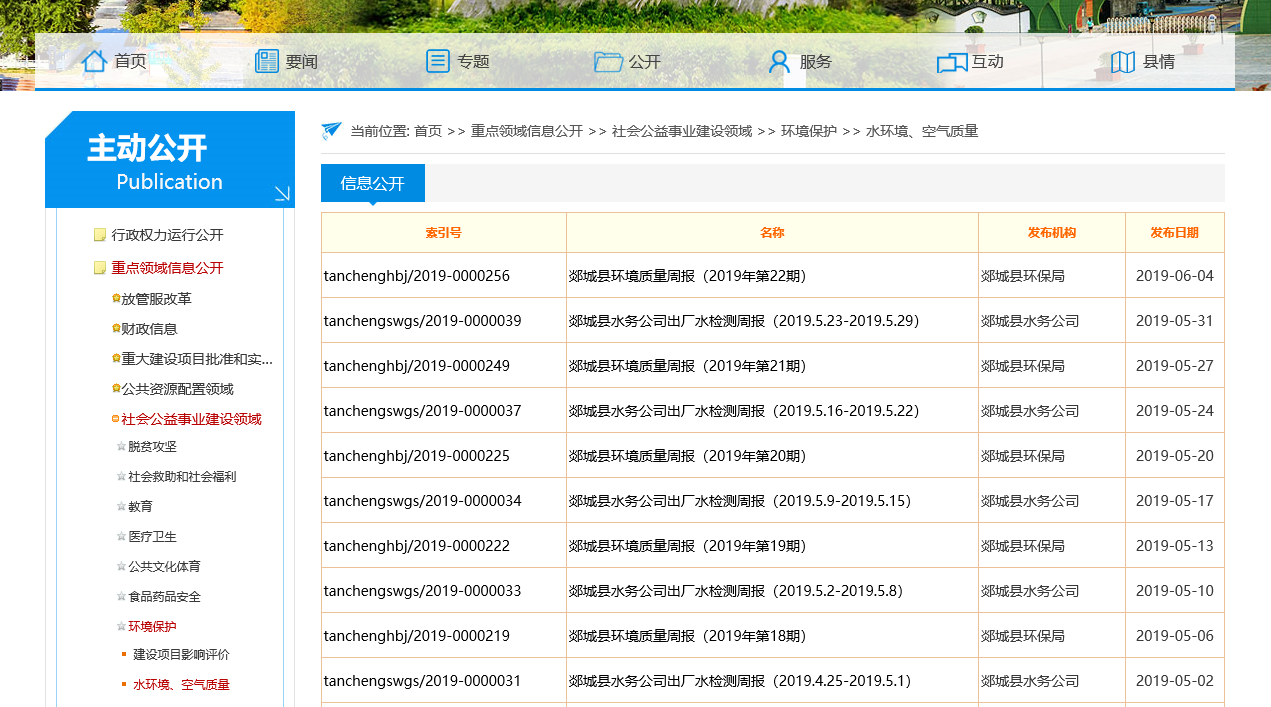Open 水环境、空气质量 in sidebar
1271x707 pixels.
[181, 685]
